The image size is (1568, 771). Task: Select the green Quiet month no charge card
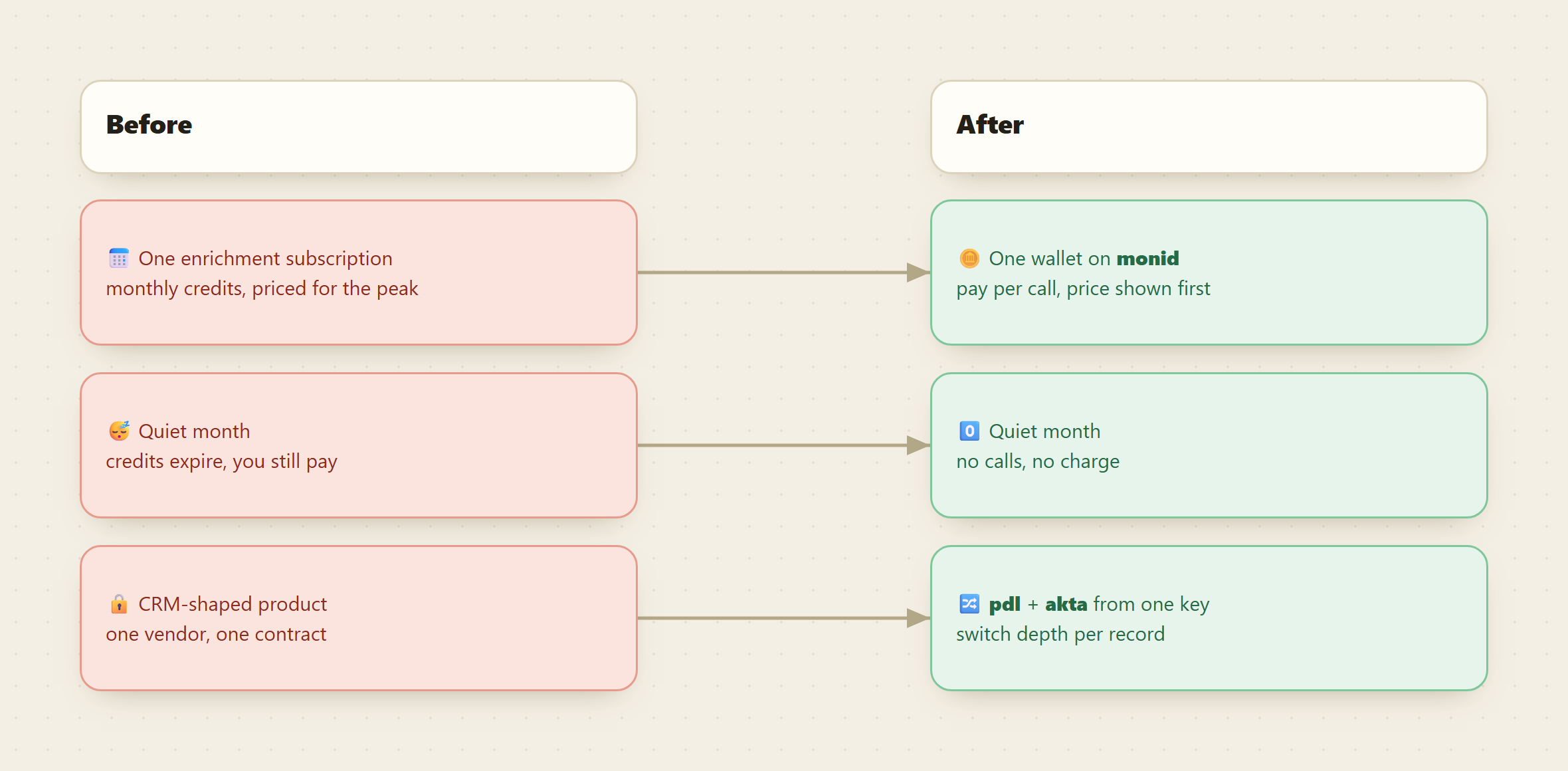[x=1209, y=445]
